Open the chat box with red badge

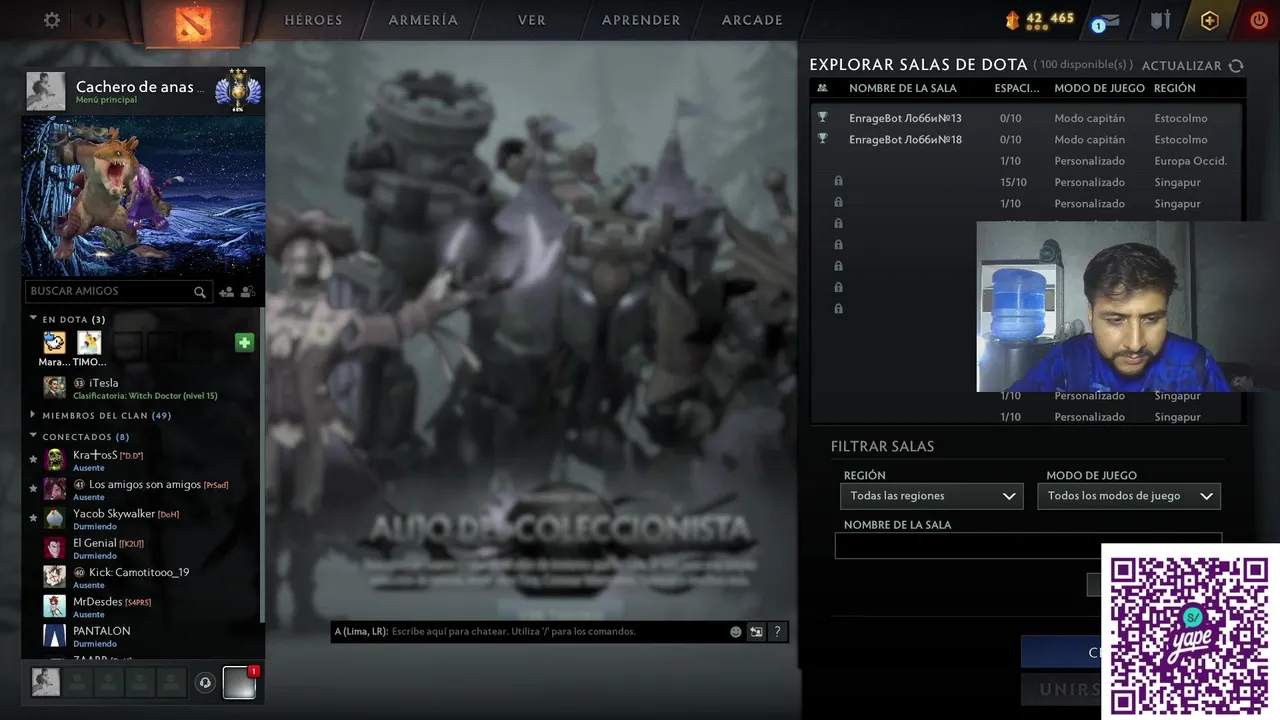coord(239,682)
